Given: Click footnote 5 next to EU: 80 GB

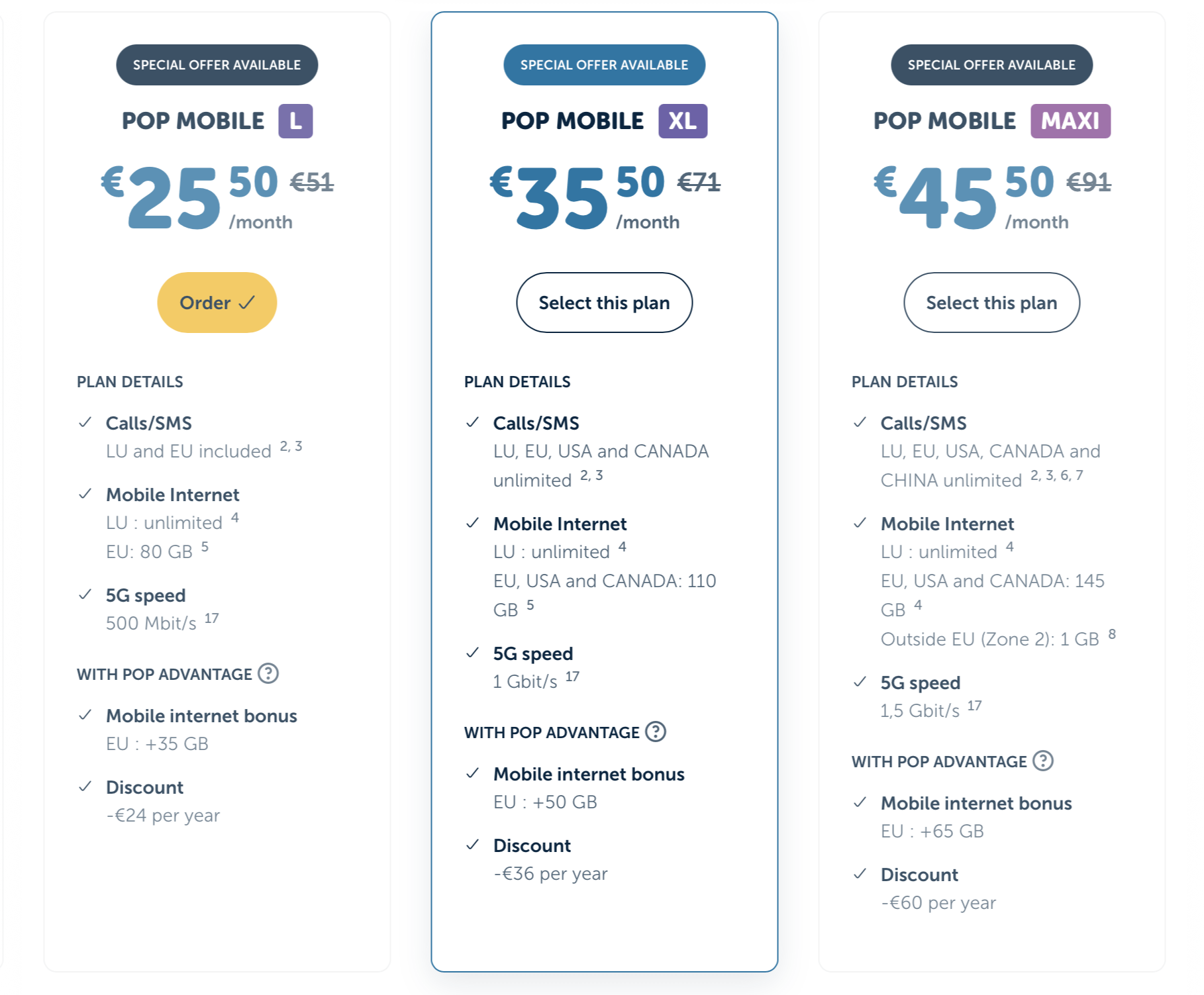Looking at the screenshot, I should click(x=205, y=547).
